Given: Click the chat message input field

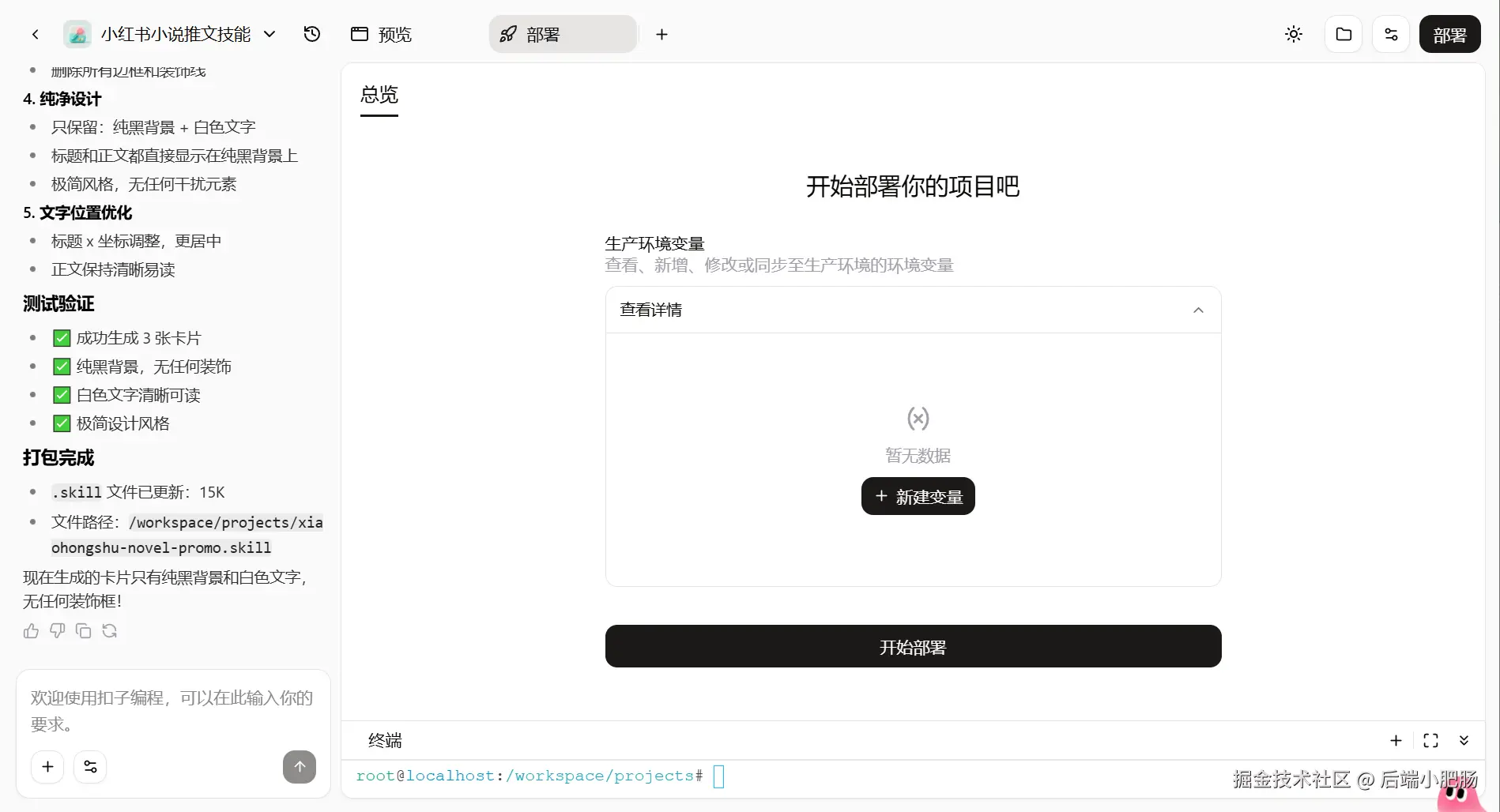Looking at the screenshot, I should [x=172, y=710].
